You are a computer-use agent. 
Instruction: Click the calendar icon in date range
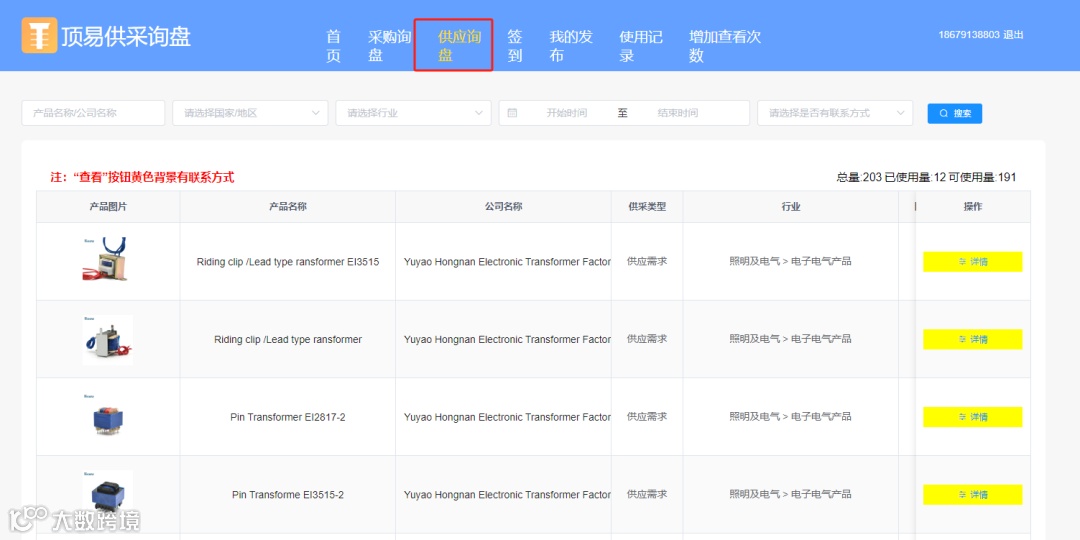512,113
